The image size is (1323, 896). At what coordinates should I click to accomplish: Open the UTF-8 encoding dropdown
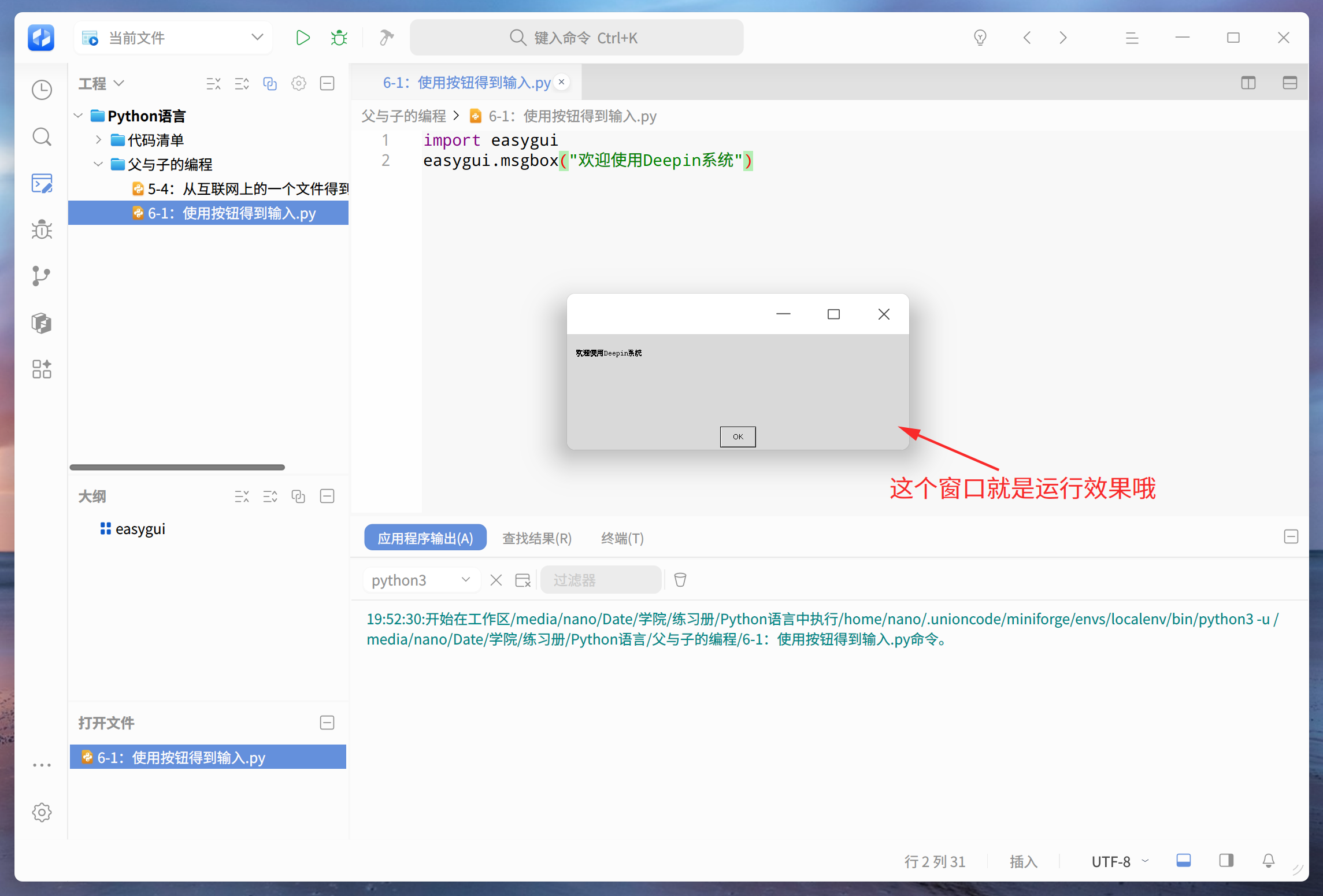click(x=1120, y=861)
